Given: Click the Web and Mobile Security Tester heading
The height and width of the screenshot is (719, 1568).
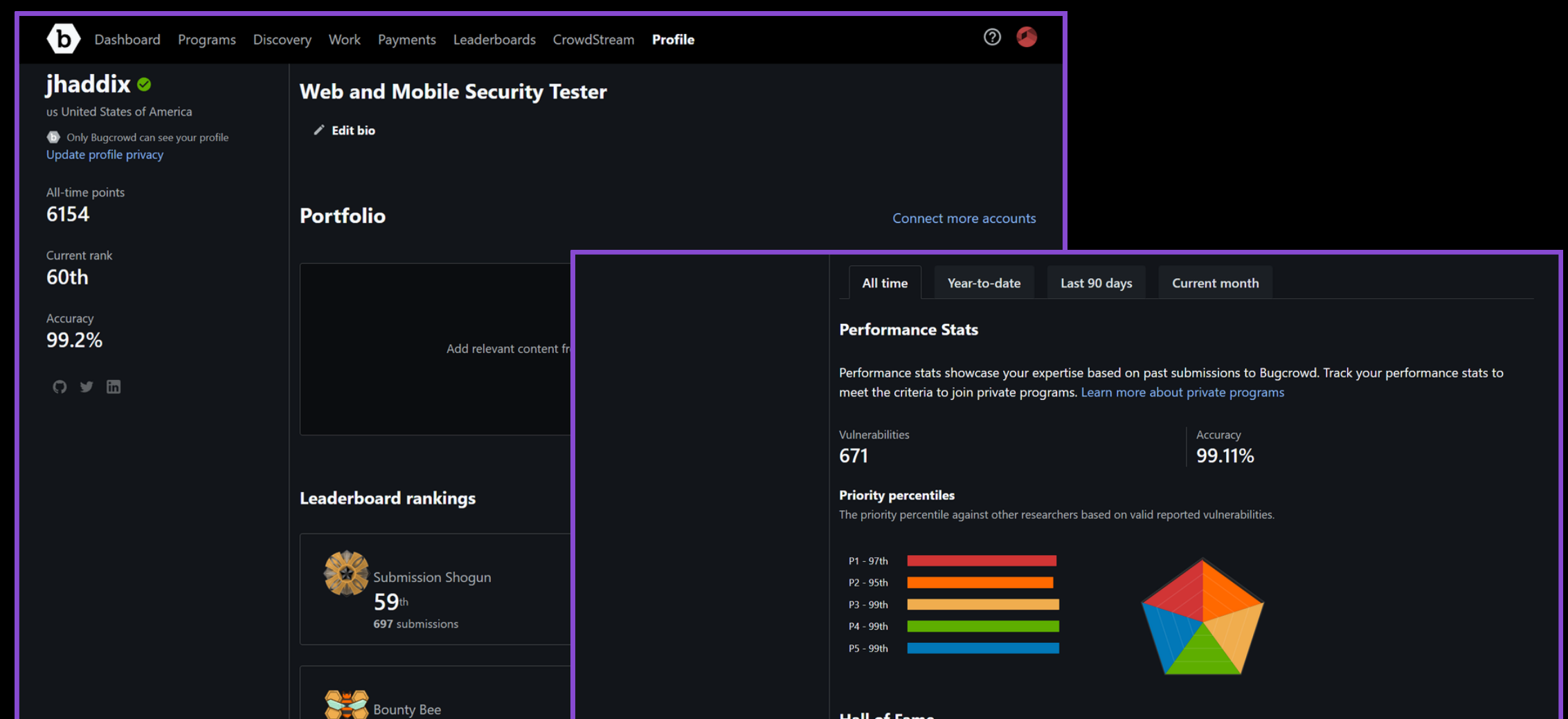Looking at the screenshot, I should pyautogui.click(x=453, y=91).
